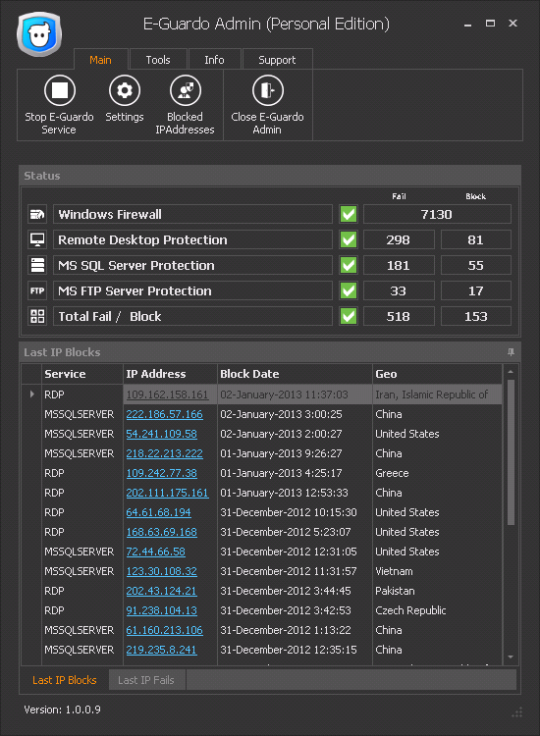
Task: Click the row indicator arrow of first RDP row
Action: 32,394
